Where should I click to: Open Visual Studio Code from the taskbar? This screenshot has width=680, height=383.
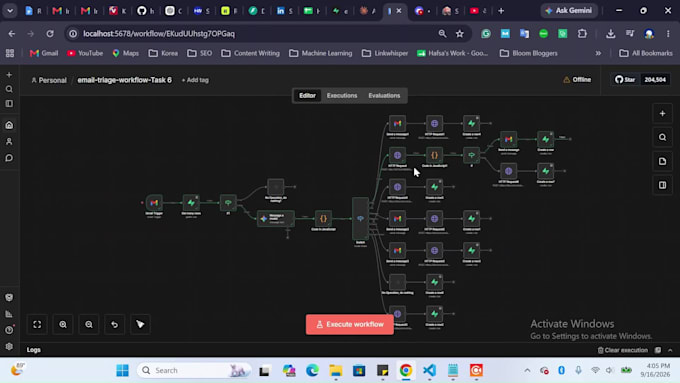429,370
